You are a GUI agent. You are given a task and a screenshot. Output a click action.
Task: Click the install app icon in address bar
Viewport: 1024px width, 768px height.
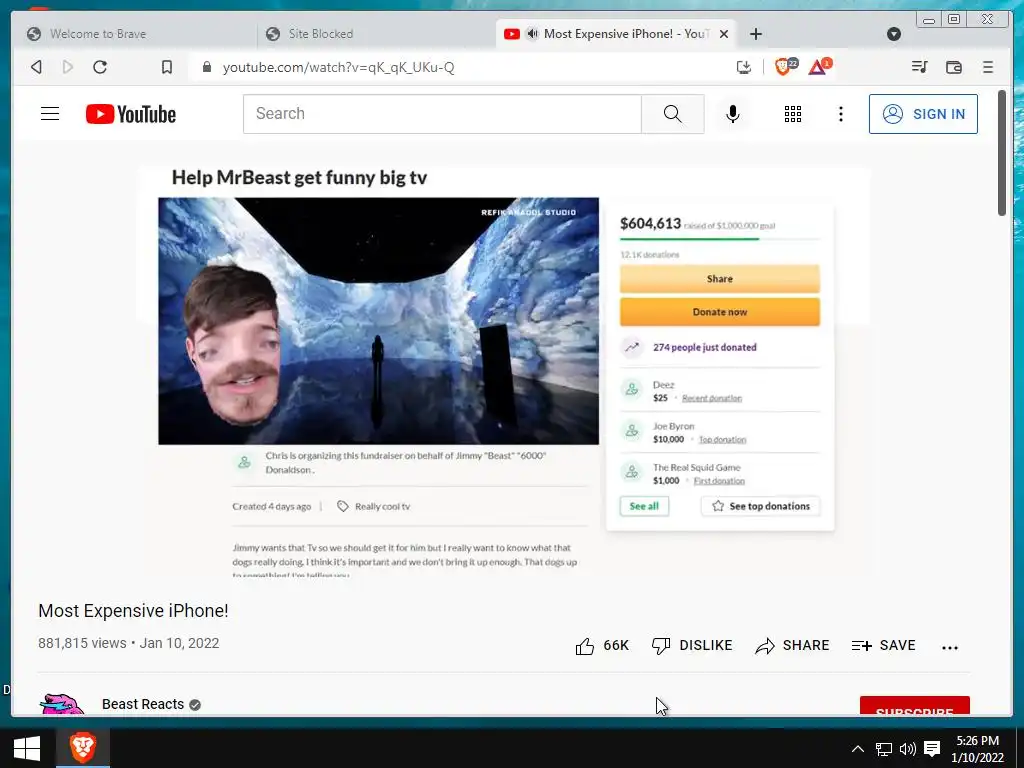click(x=743, y=67)
